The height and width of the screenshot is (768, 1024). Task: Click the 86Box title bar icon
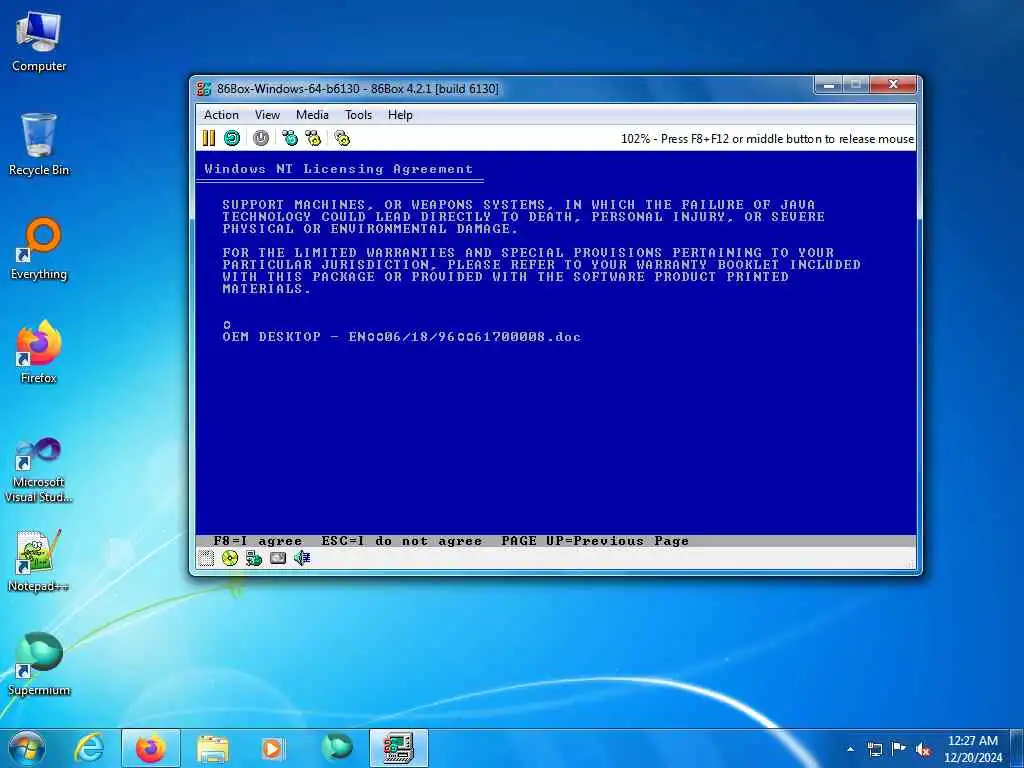(x=204, y=89)
